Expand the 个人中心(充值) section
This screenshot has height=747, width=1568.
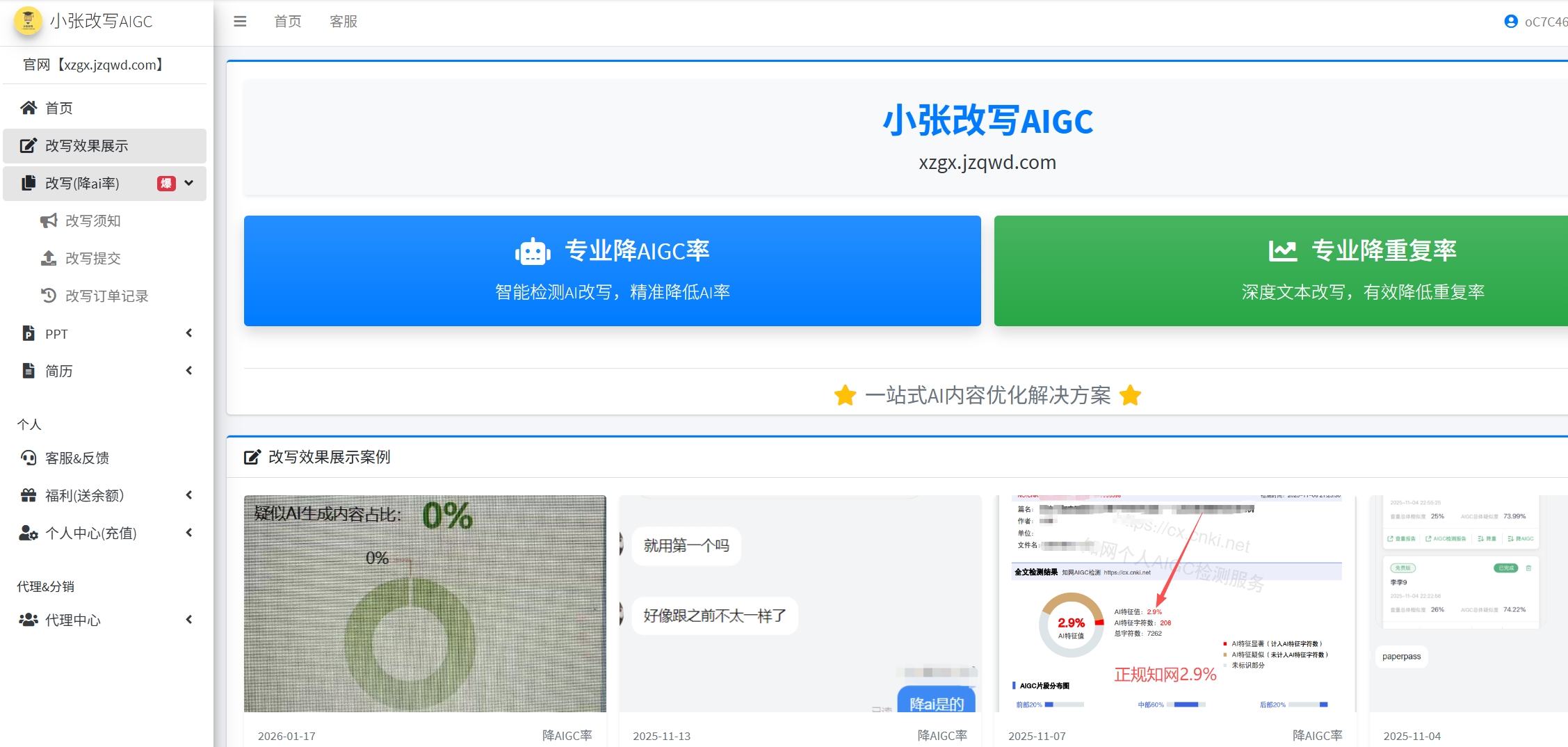pyautogui.click(x=188, y=533)
